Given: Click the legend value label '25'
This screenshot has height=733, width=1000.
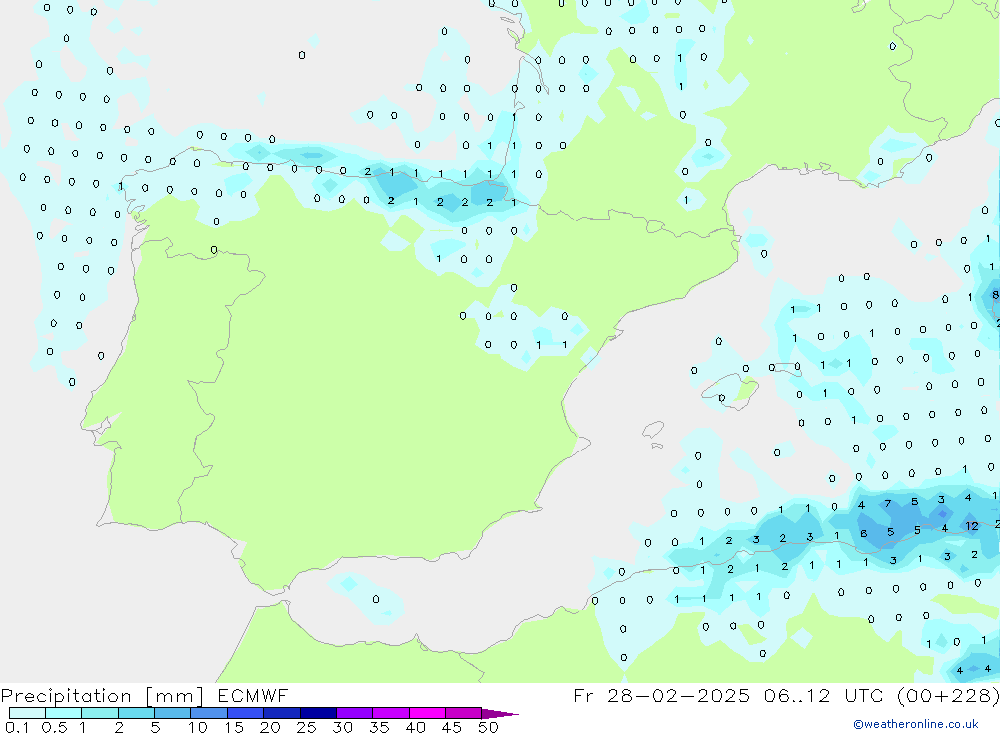Looking at the screenshot, I should pyautogui.click(x=307, y=727).
